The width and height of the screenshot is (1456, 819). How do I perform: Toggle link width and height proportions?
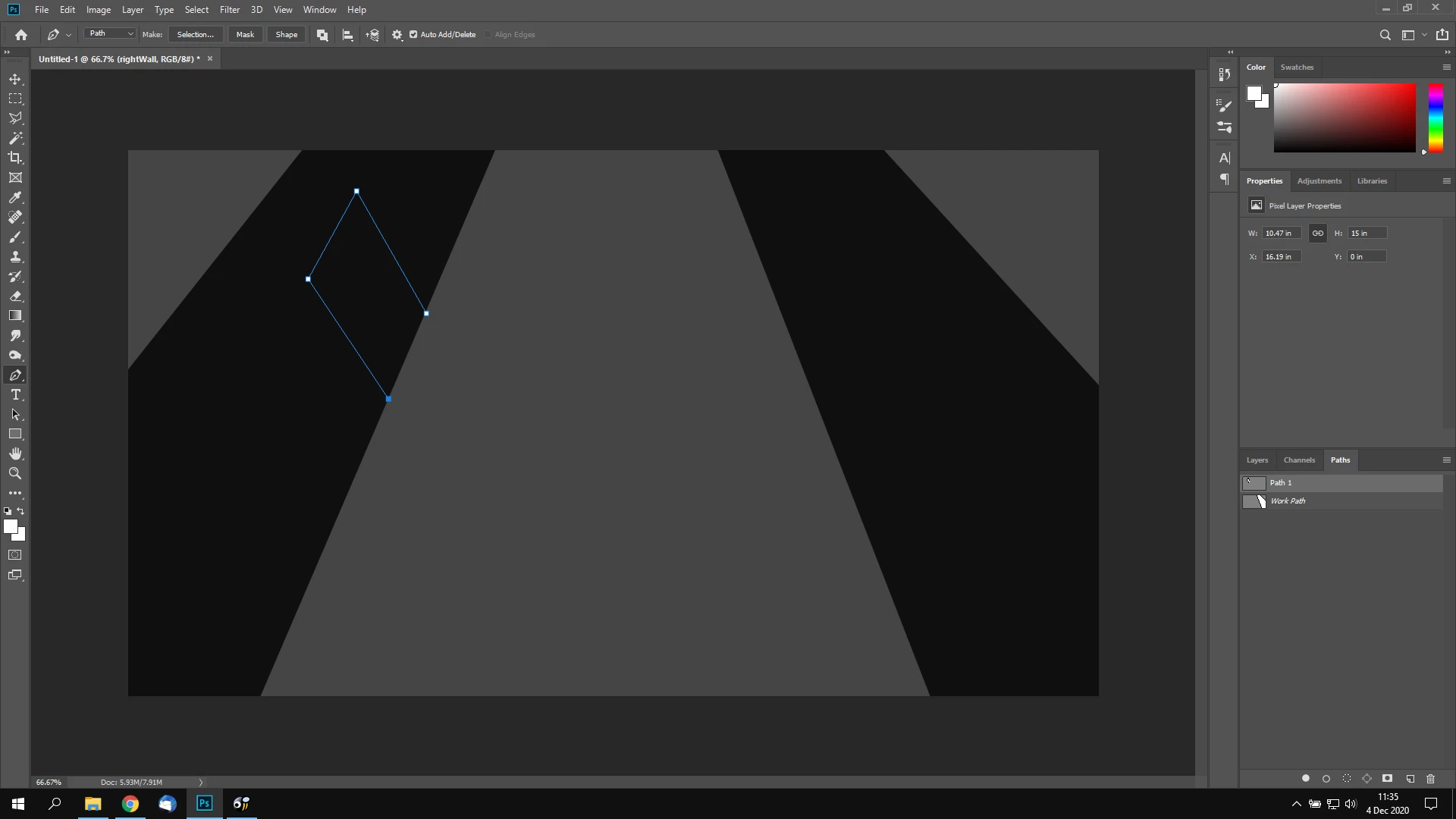point(1318,233)
